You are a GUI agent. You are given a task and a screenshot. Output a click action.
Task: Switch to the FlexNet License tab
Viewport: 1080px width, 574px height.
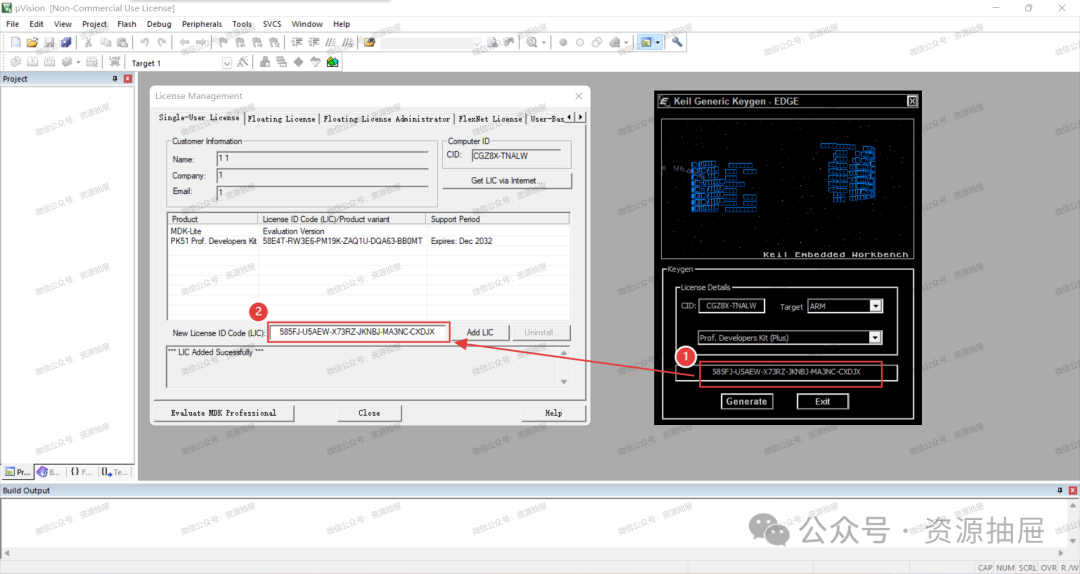[x=490, y=119]
